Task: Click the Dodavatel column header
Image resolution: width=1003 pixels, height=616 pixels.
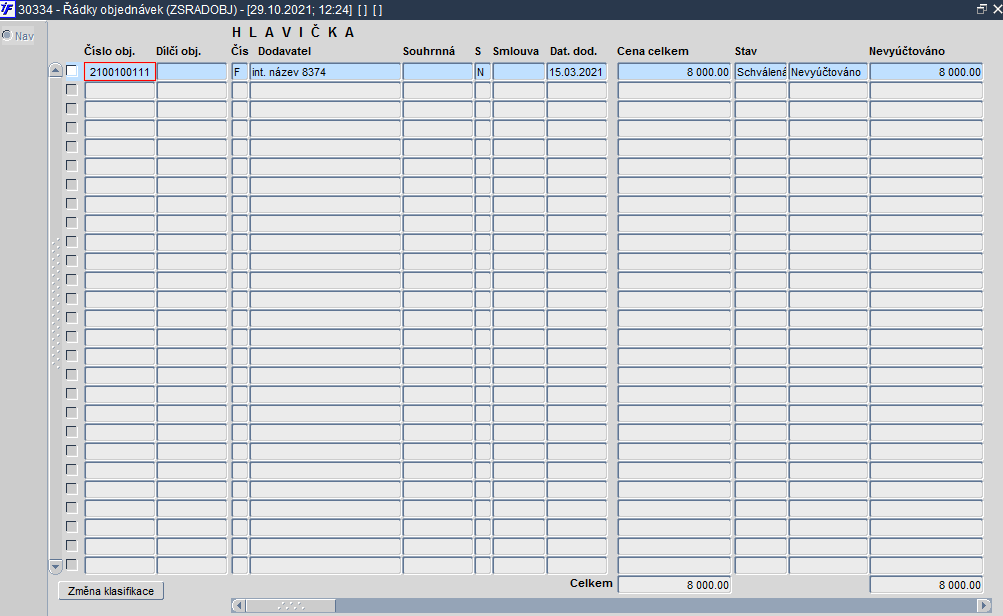Action: pos(284,51)
